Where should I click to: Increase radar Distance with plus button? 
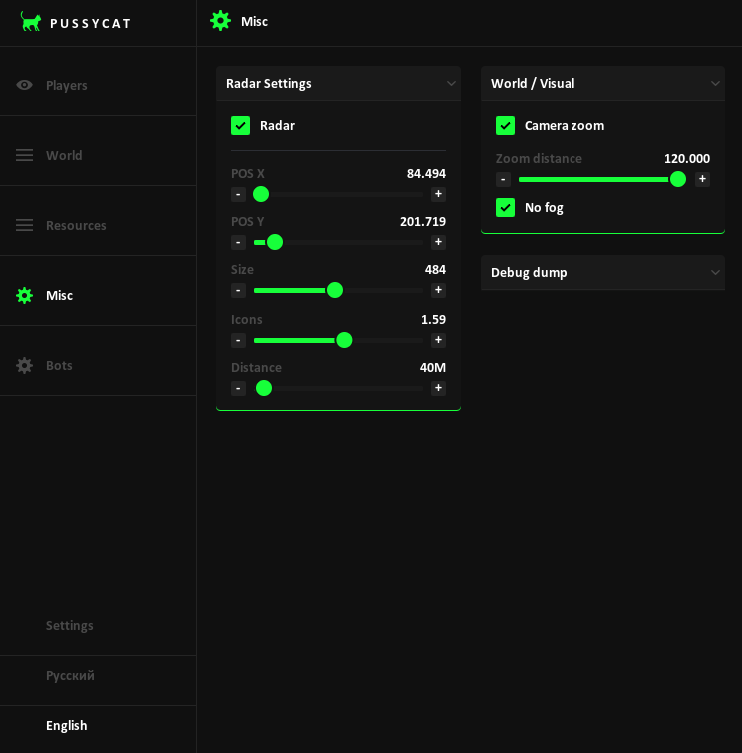click(438, 388)
